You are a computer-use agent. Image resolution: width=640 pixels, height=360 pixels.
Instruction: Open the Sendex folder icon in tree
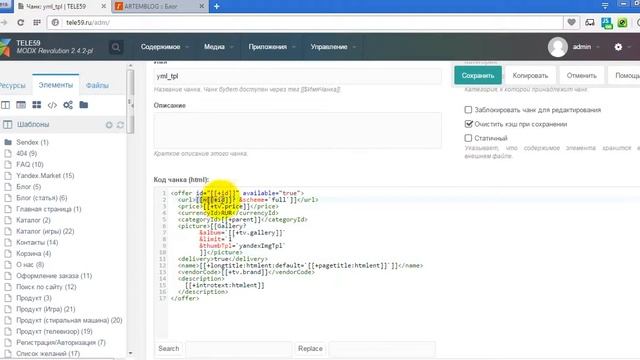(8, 142)
